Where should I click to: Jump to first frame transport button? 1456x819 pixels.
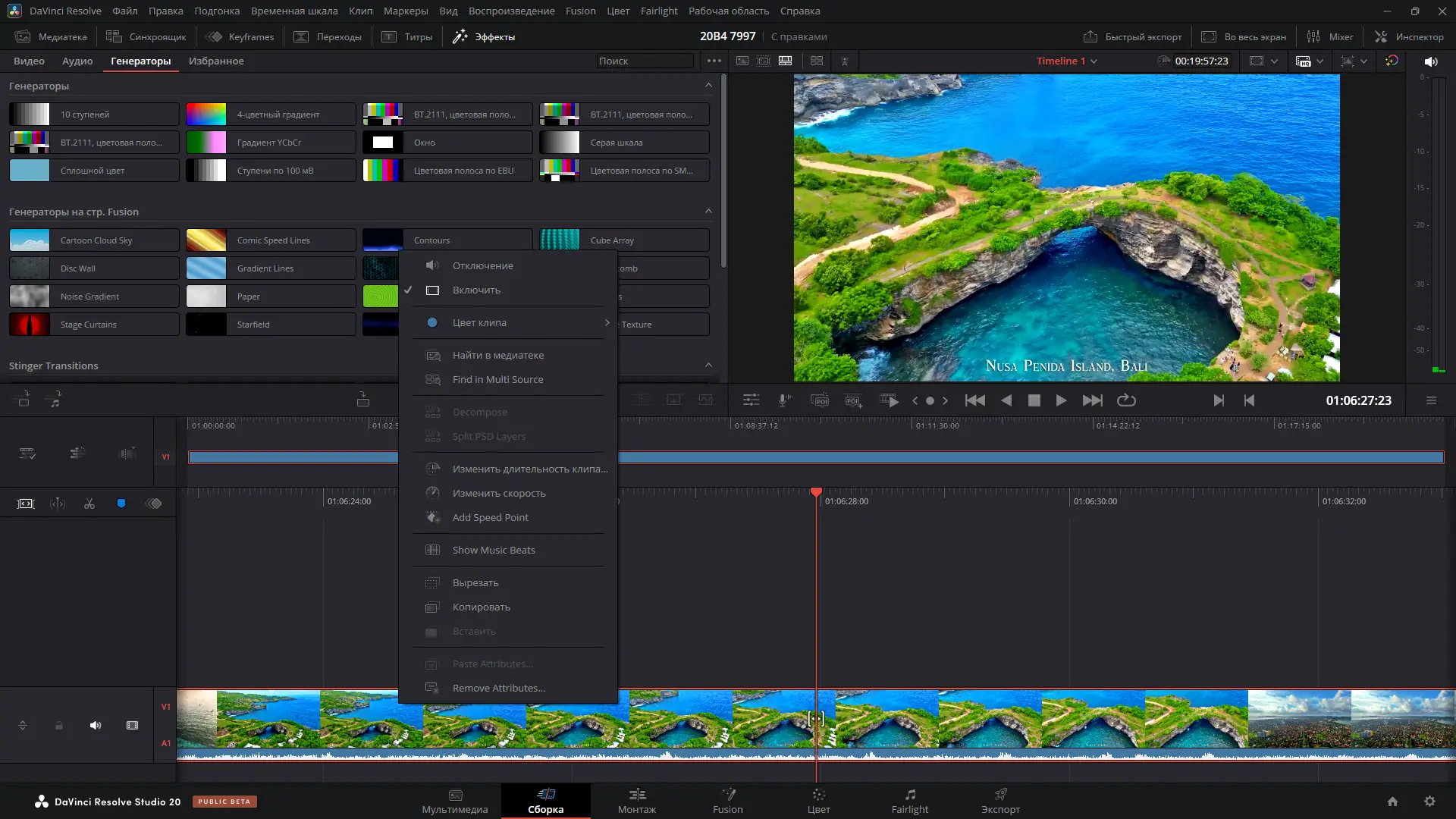[974, 400]
